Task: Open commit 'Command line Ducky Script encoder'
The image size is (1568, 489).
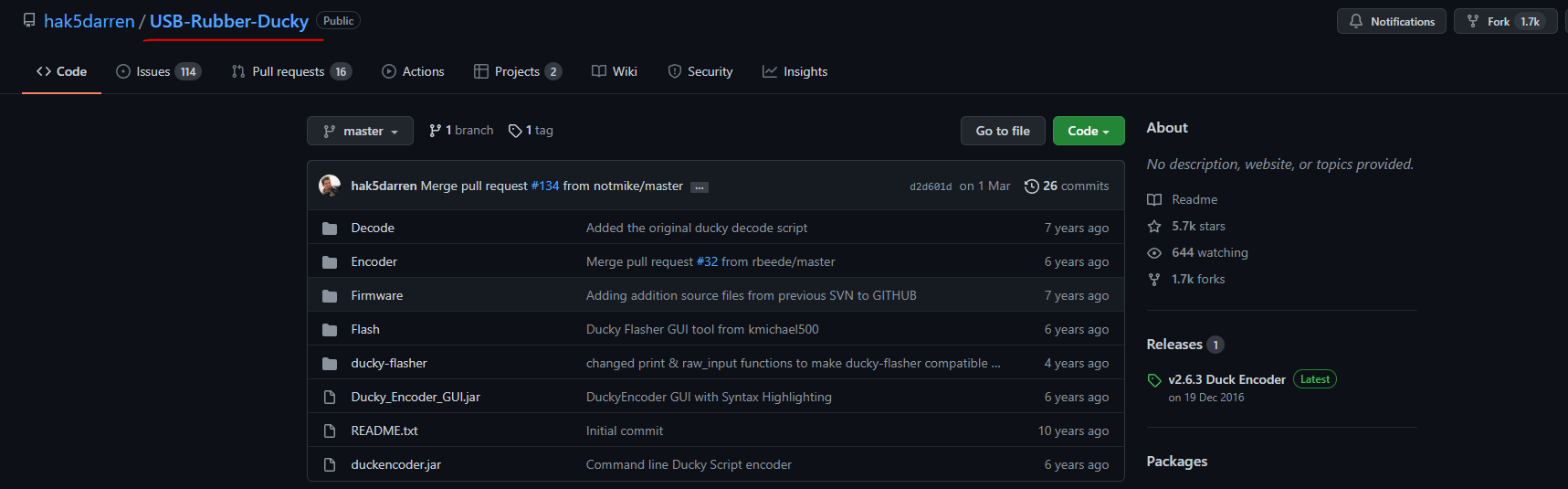Action: [689, 464]
